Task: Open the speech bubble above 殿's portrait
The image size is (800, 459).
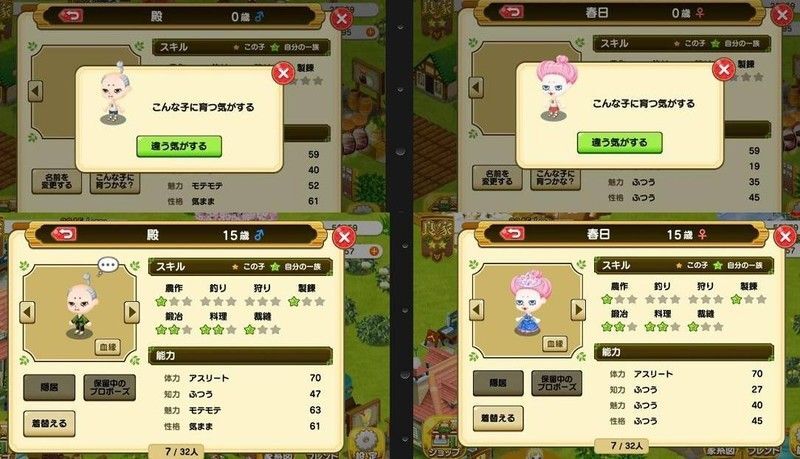Action: [x=108, y=265]
